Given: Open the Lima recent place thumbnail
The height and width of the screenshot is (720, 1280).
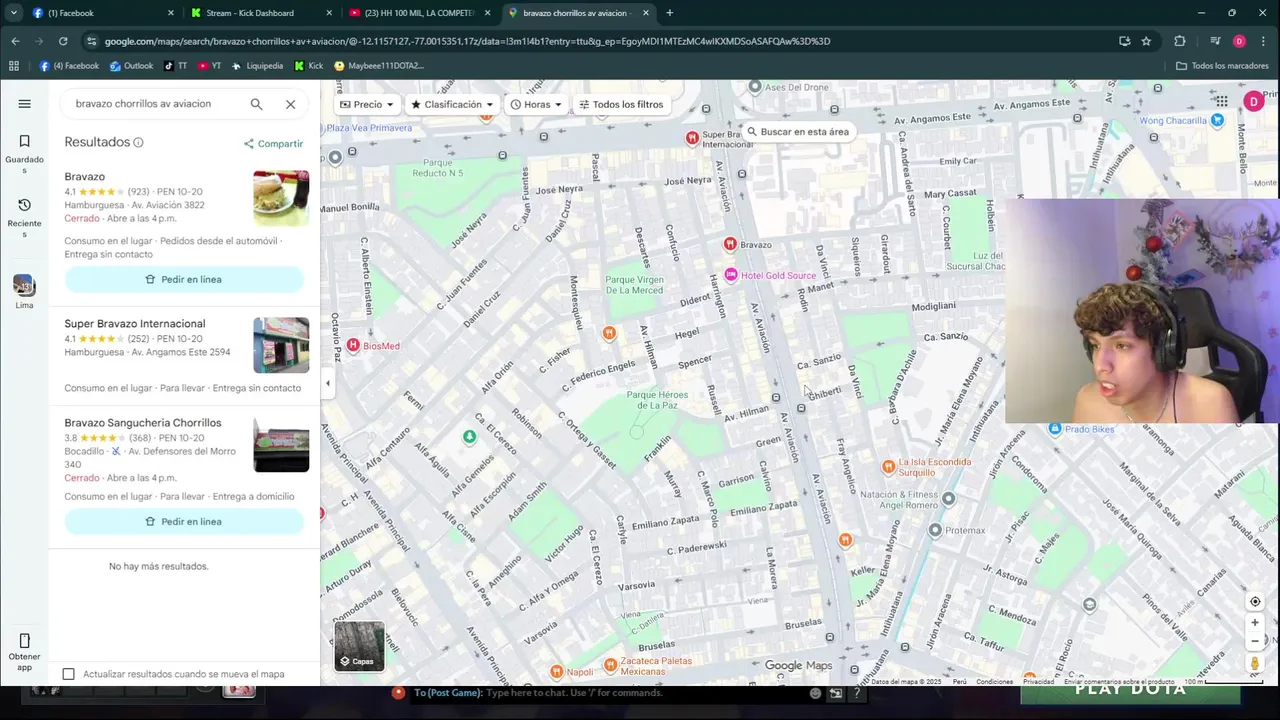Looking at the screenshot, I should 24,286.
